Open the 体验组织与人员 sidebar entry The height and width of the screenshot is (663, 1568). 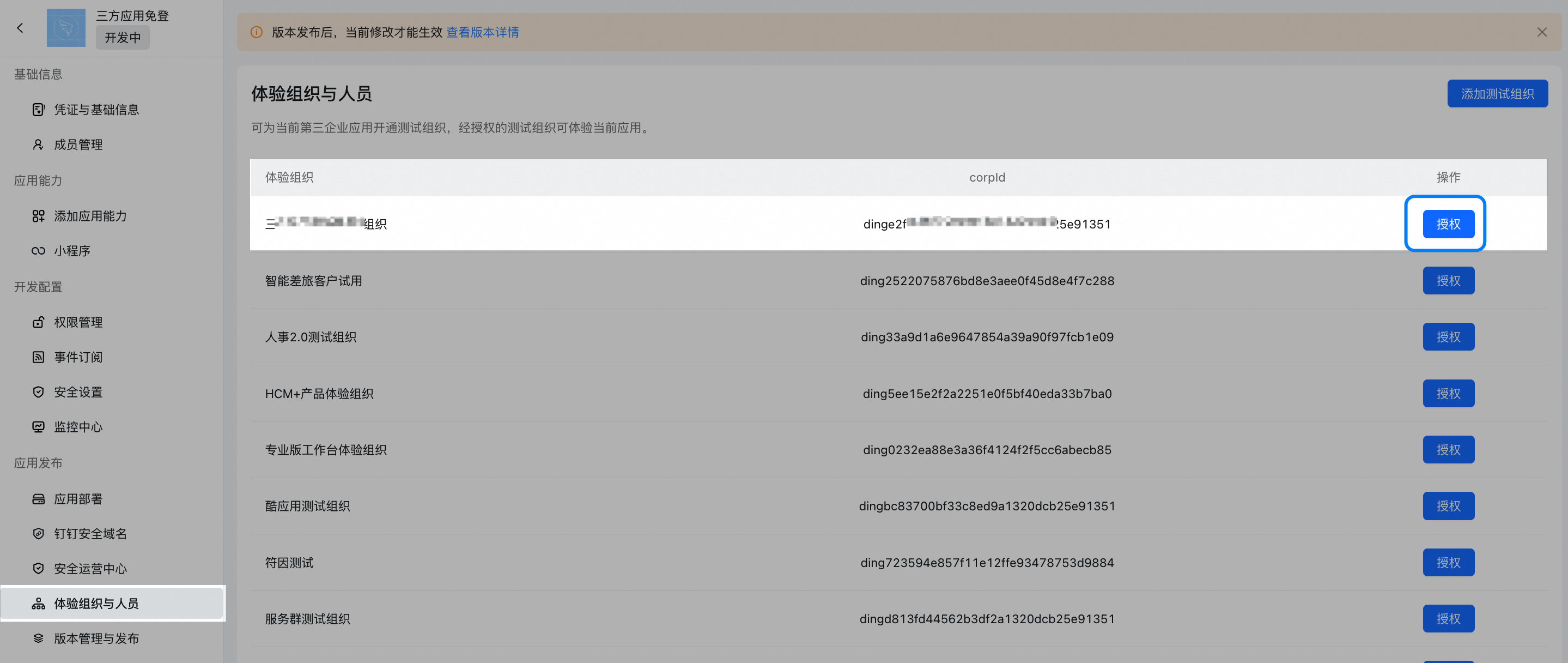click(96, 603)
